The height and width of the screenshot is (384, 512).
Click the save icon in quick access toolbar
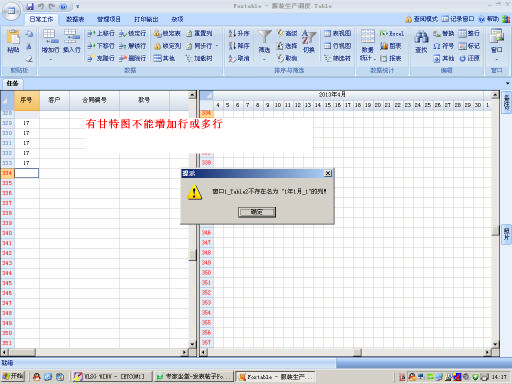(x=30, y=6)
